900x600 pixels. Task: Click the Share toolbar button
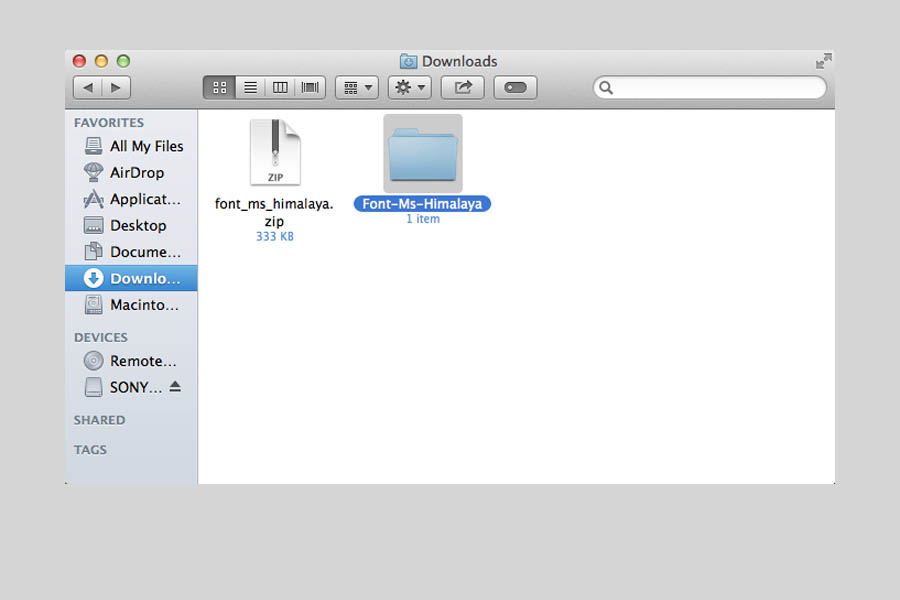463,88
